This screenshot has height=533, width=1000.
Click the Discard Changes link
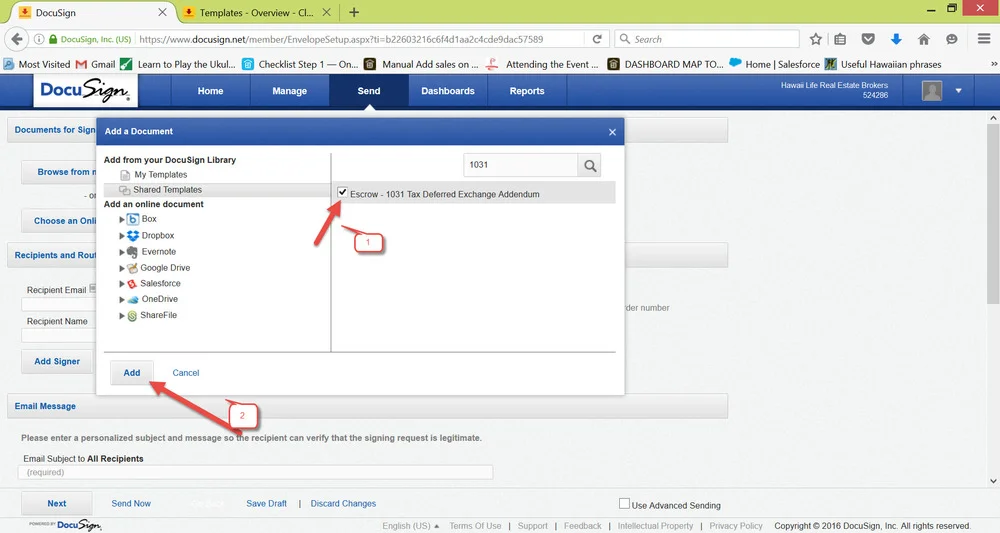(343, 504)
